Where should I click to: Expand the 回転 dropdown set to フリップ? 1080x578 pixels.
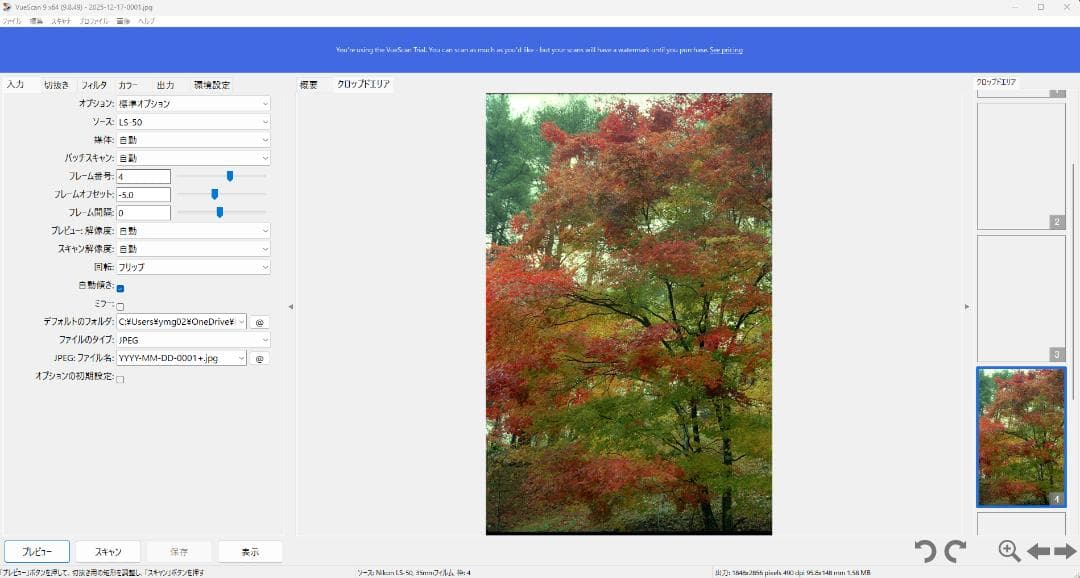[193, 267]
